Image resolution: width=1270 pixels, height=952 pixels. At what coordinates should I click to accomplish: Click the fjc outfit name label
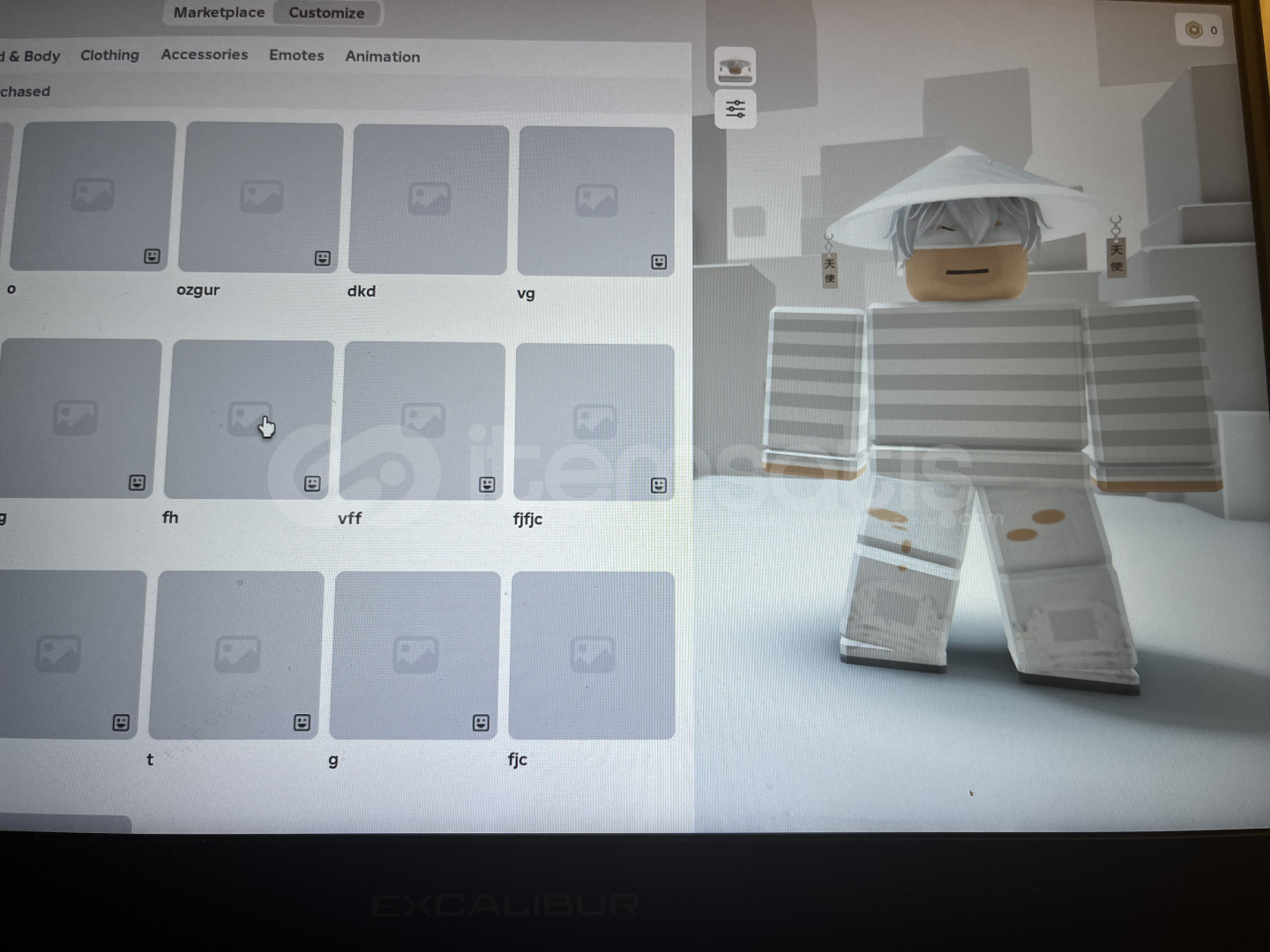(x=518, y=760)
